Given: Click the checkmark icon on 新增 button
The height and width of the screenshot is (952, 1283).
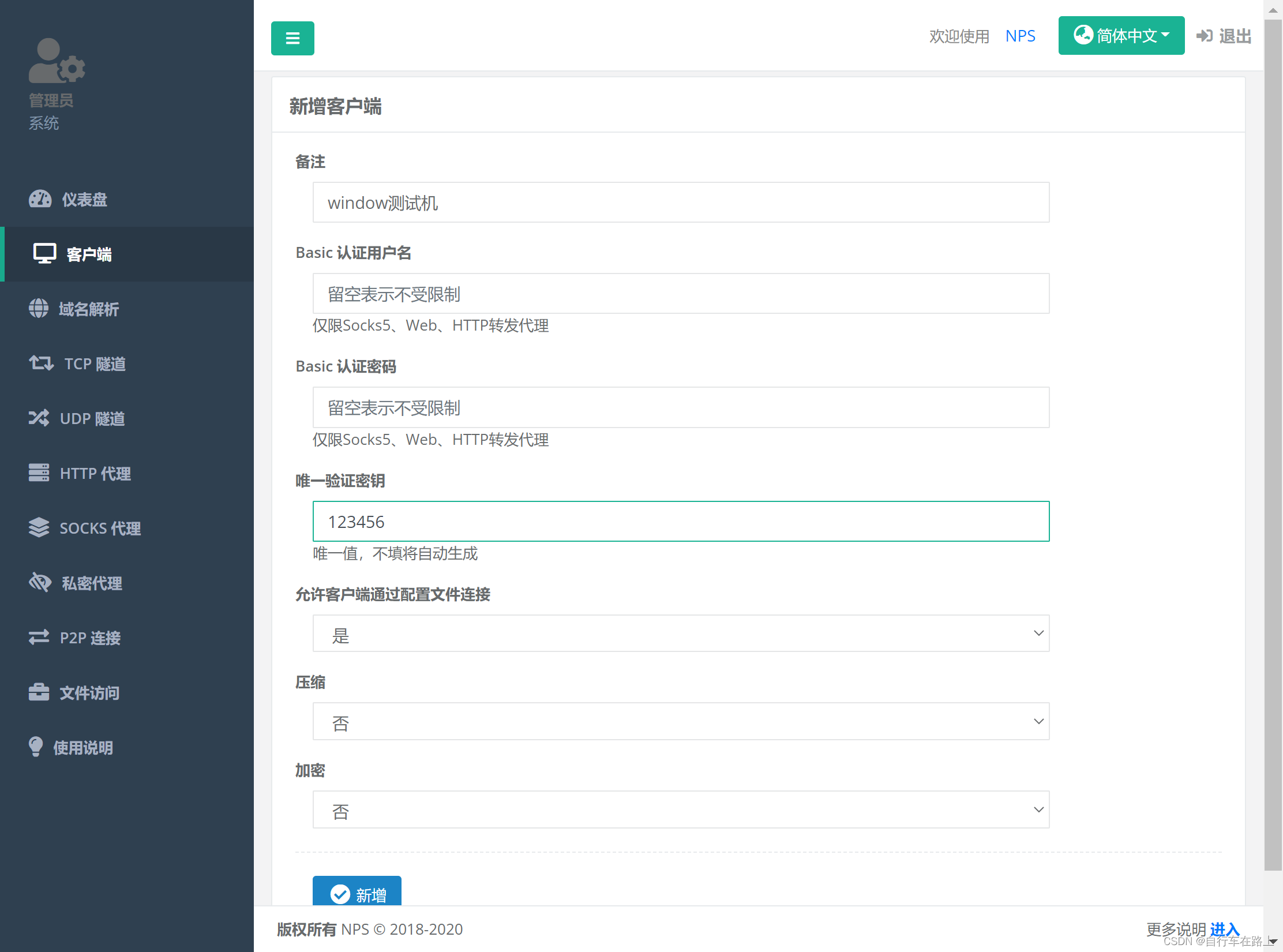Looking at the screenshot, I should [x=340, y=894].
